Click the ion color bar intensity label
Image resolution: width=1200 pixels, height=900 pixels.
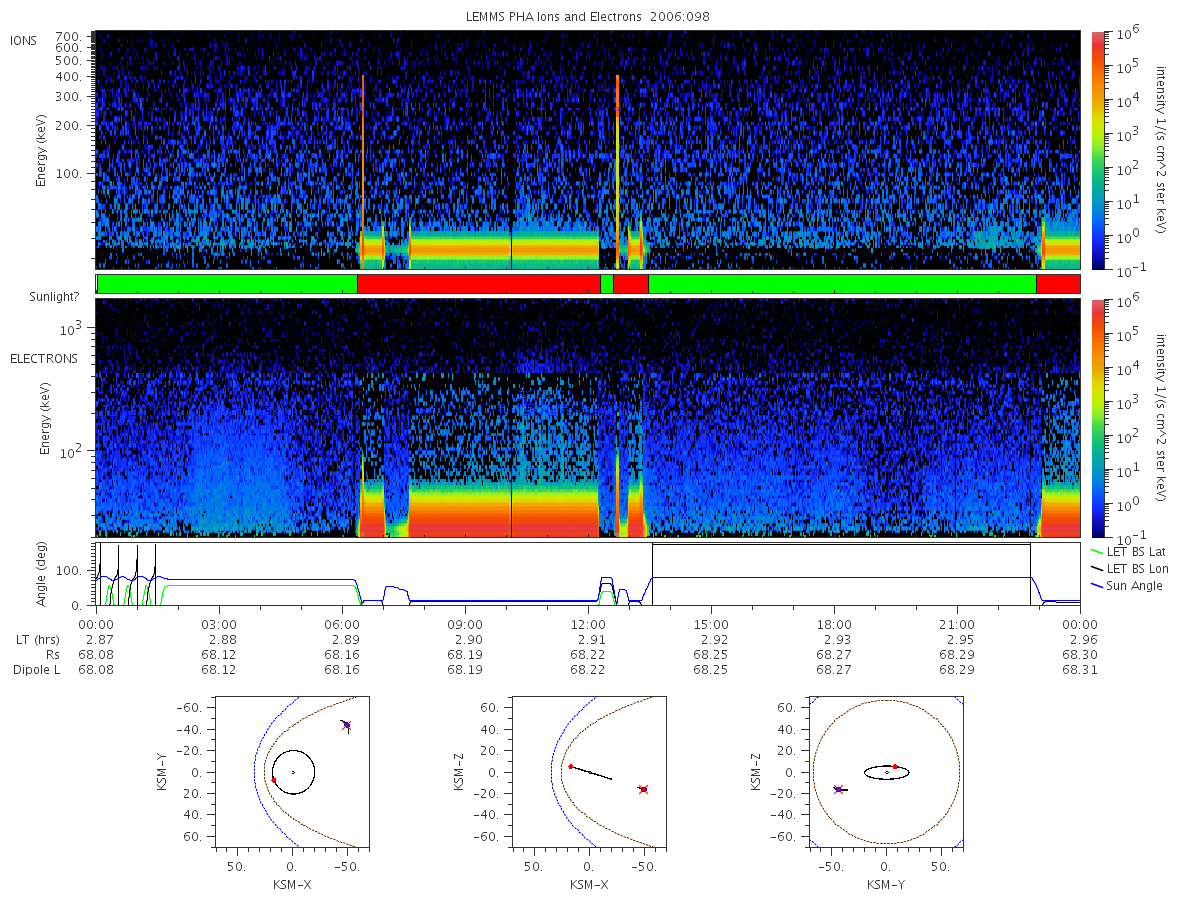[1162, 150]
